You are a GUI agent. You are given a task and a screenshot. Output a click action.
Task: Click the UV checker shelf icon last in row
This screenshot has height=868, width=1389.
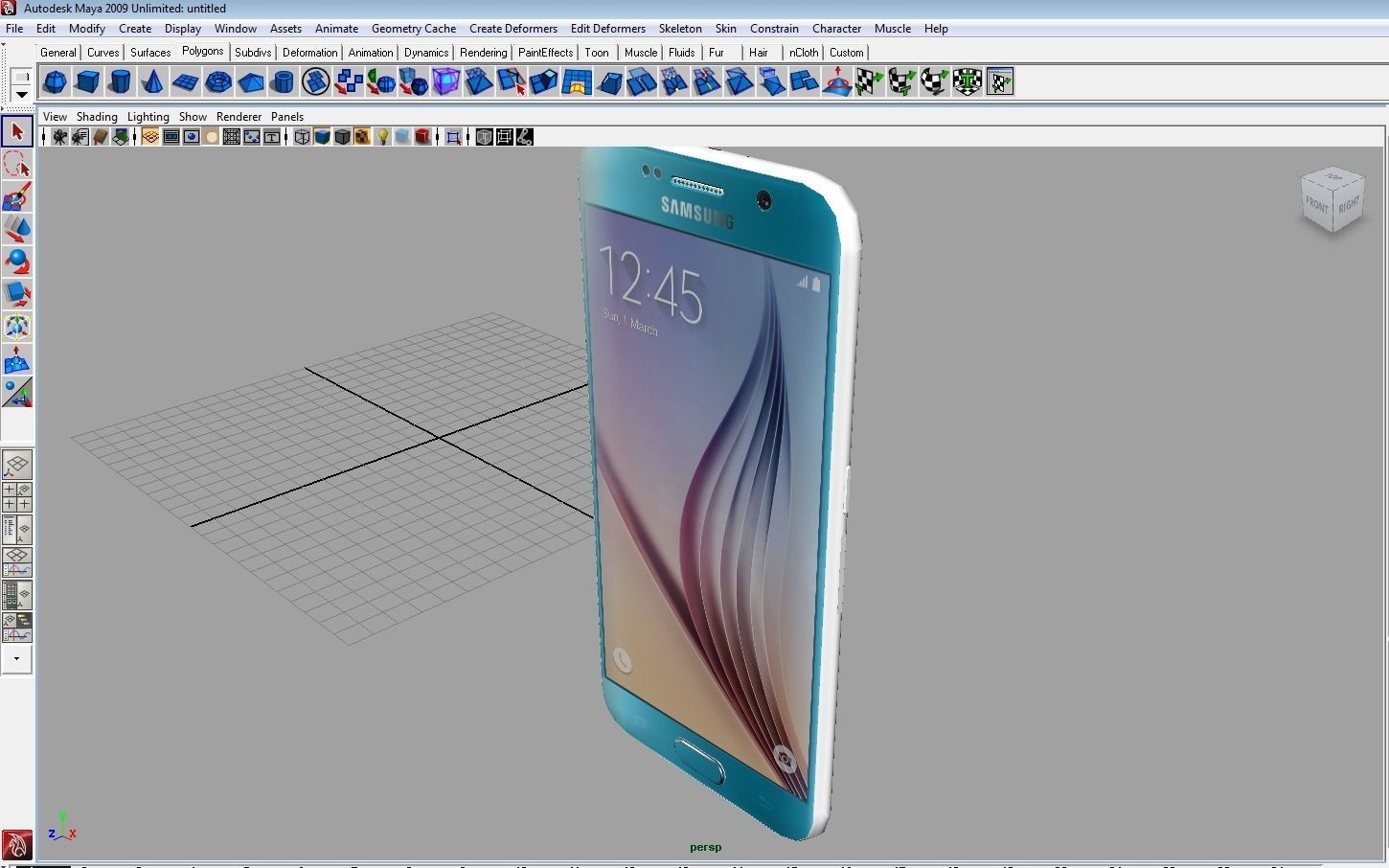pyautogui.click(x=1000, y=81)
